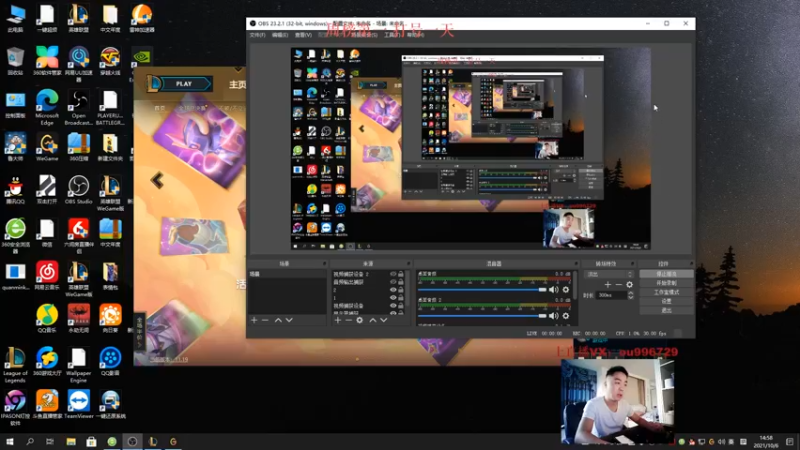Enable 工作室模式 studio mode button

(x=666, y=292)
